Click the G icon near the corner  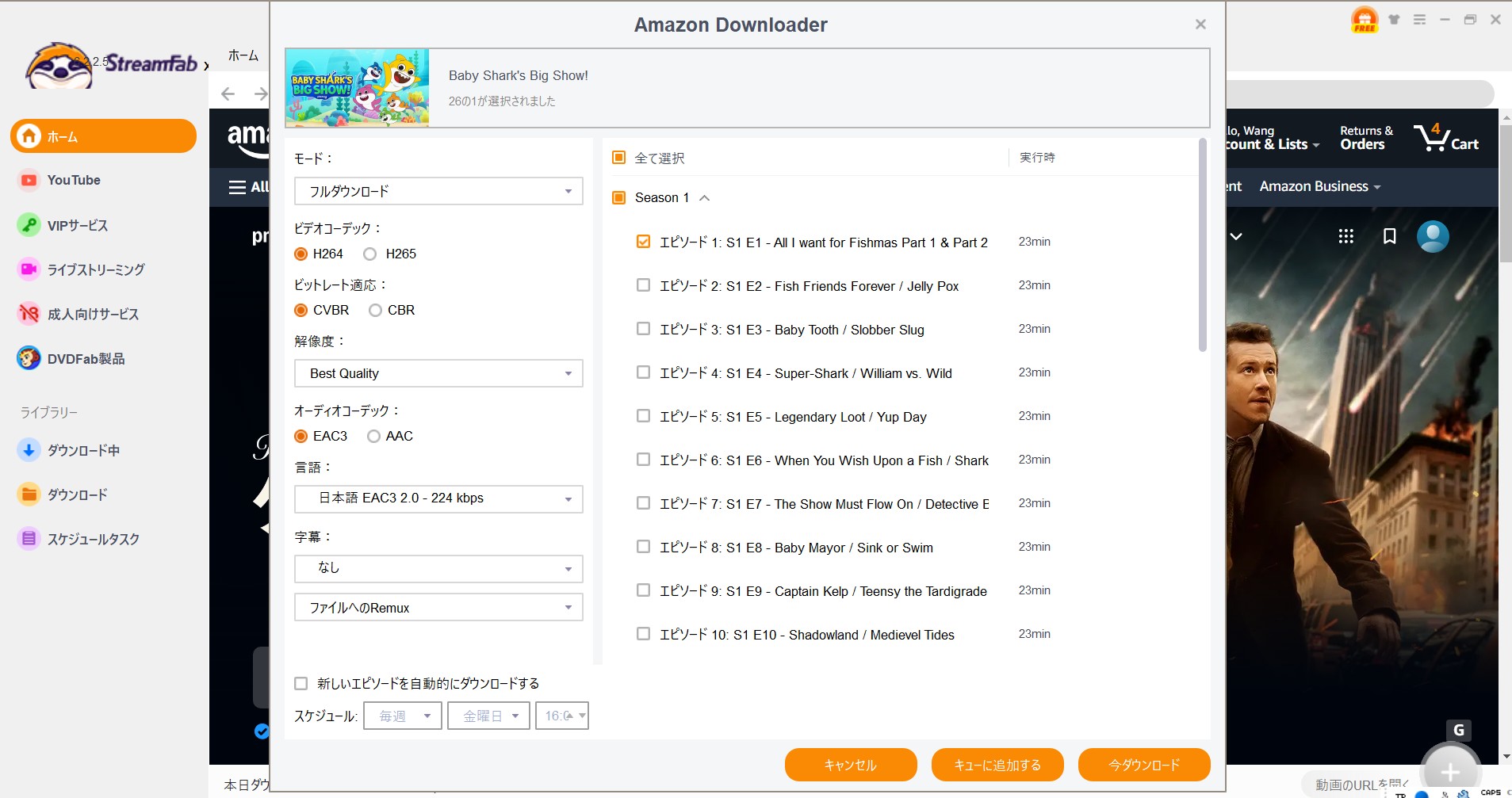click(x=1459, y=730)
